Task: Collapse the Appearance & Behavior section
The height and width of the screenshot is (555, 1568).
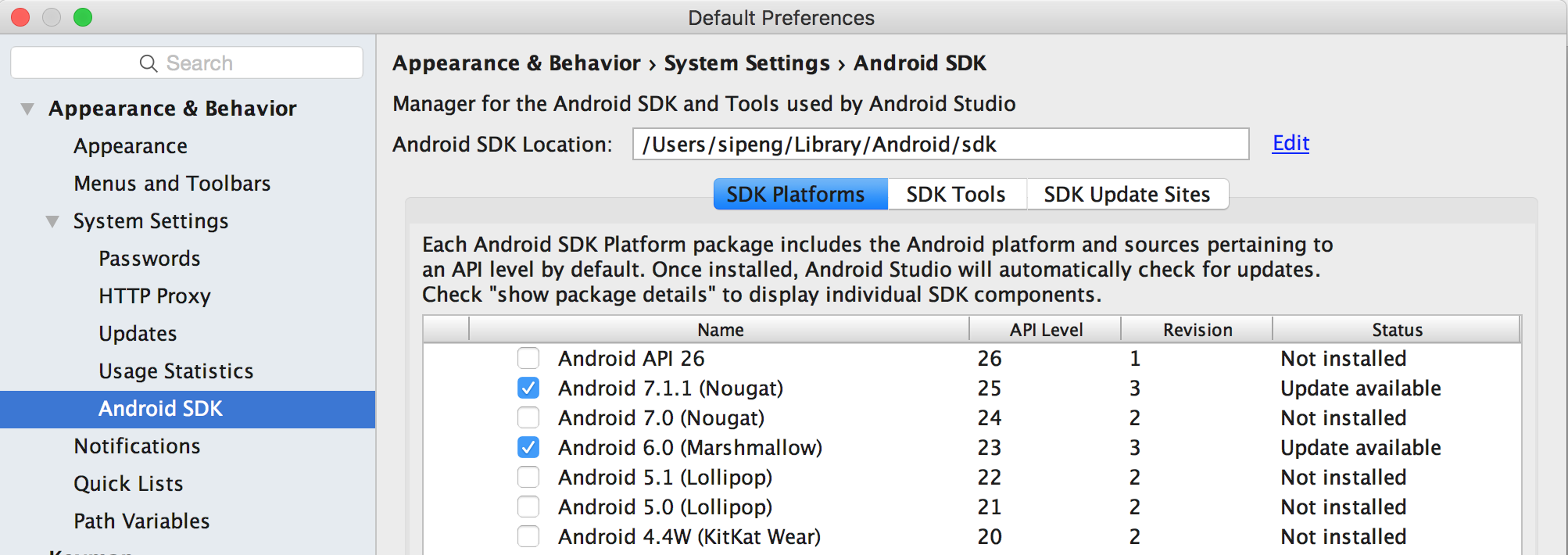Action: point(27,109)
